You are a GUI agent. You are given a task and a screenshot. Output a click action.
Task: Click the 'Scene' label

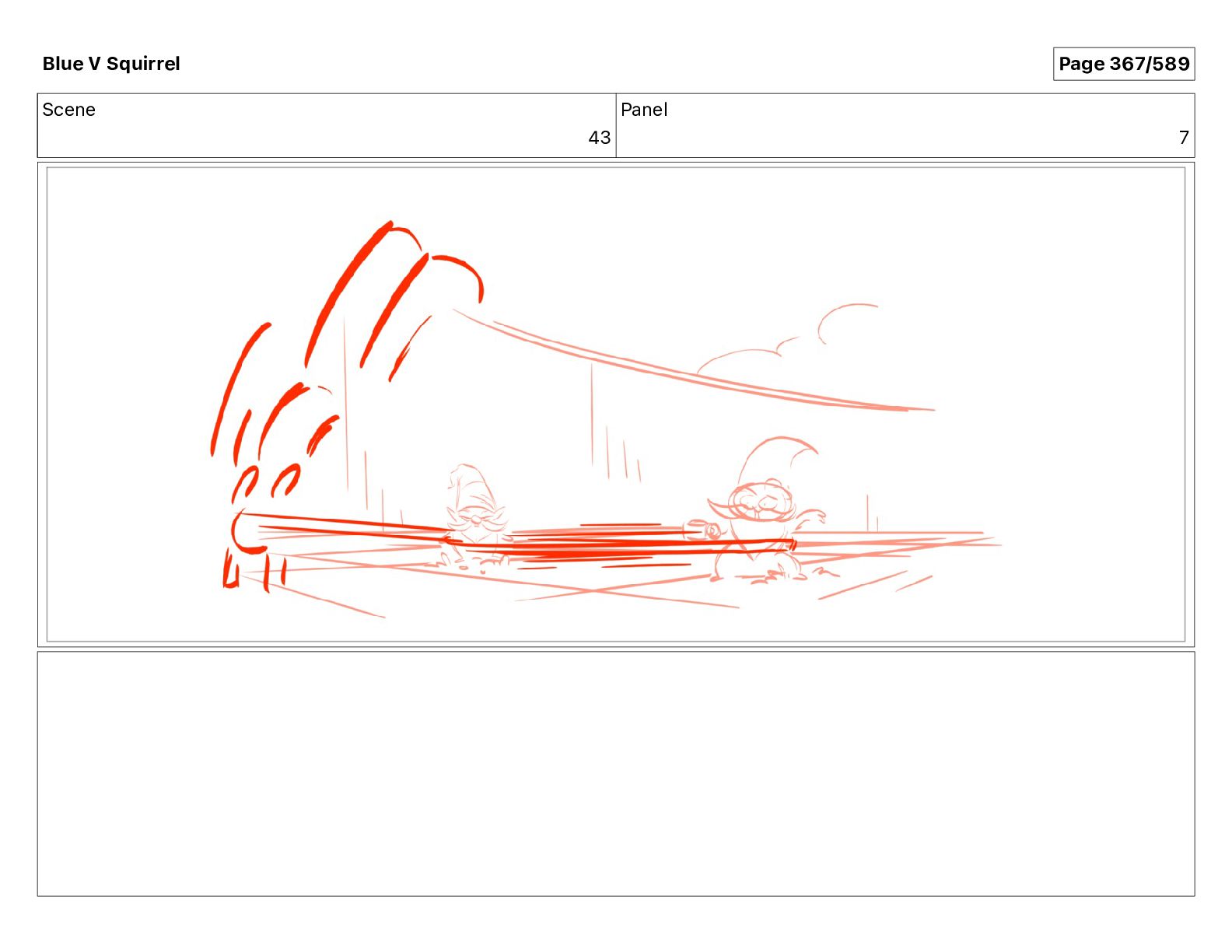tap(69, 110)
